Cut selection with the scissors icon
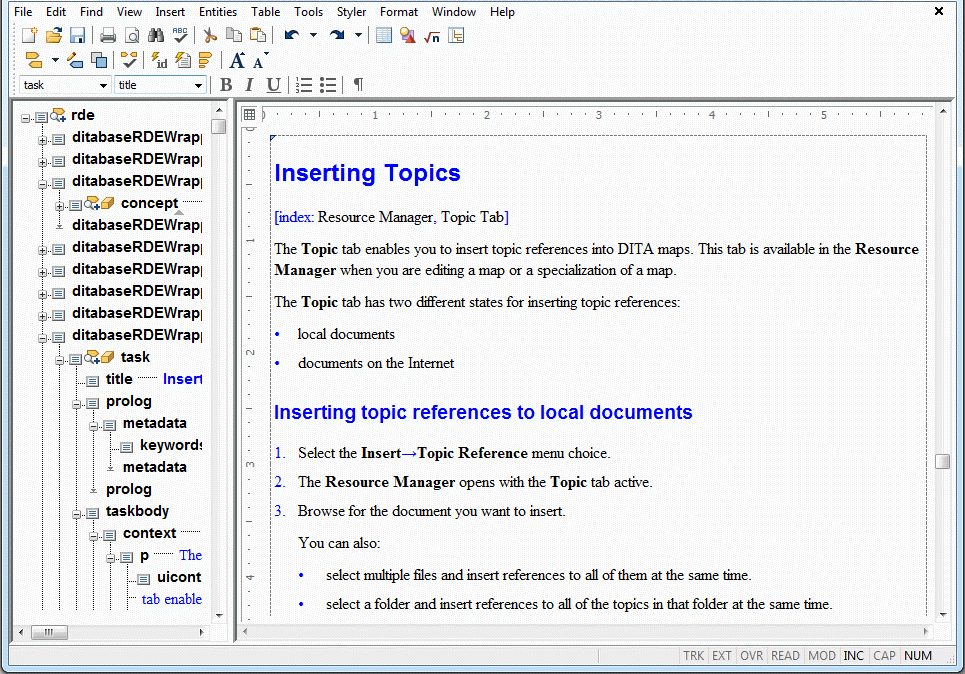 [210, 36]
